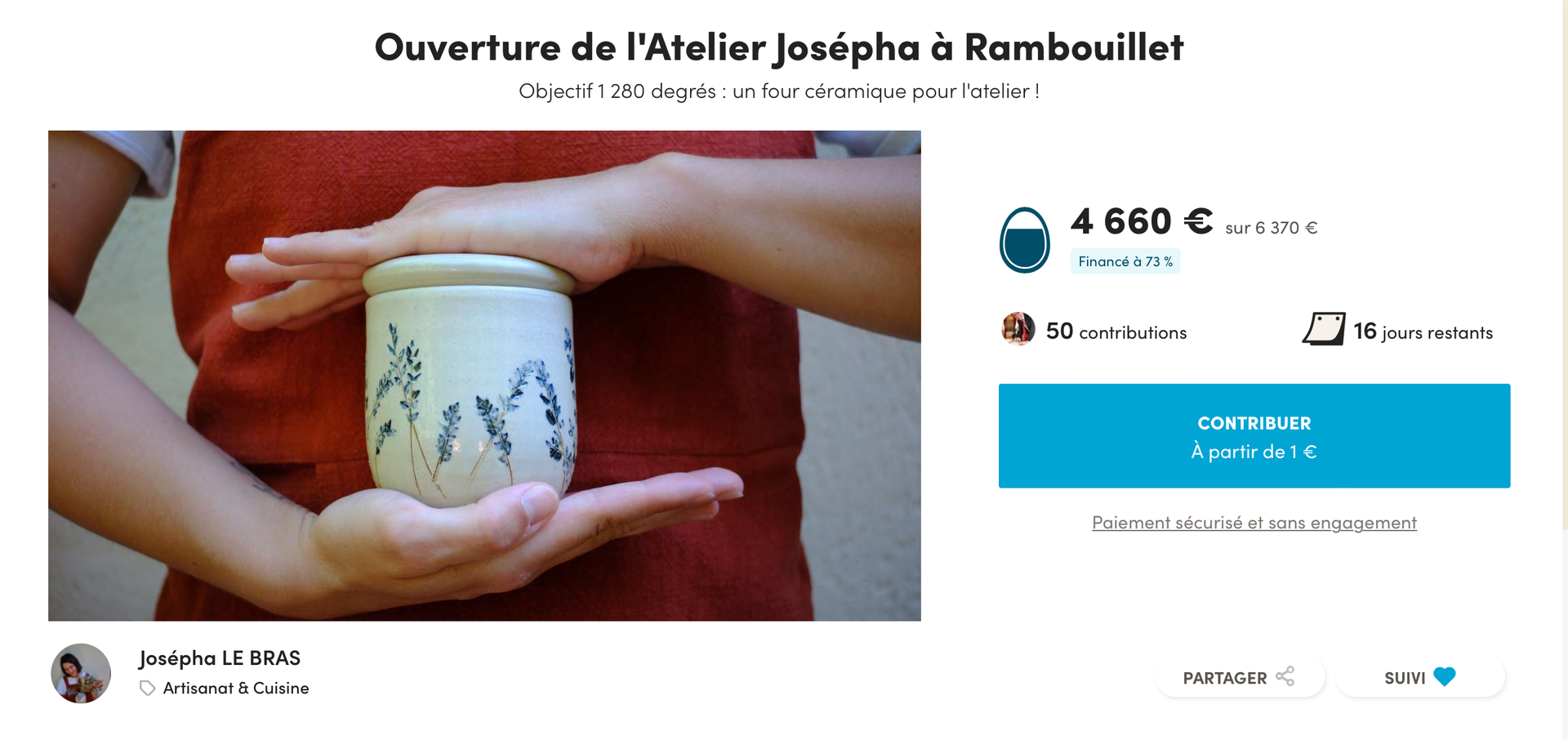This screenshot has width=1568, height=740.
Task: Click the CONTRIBUER button
Action: click(x=1254, y=436)
